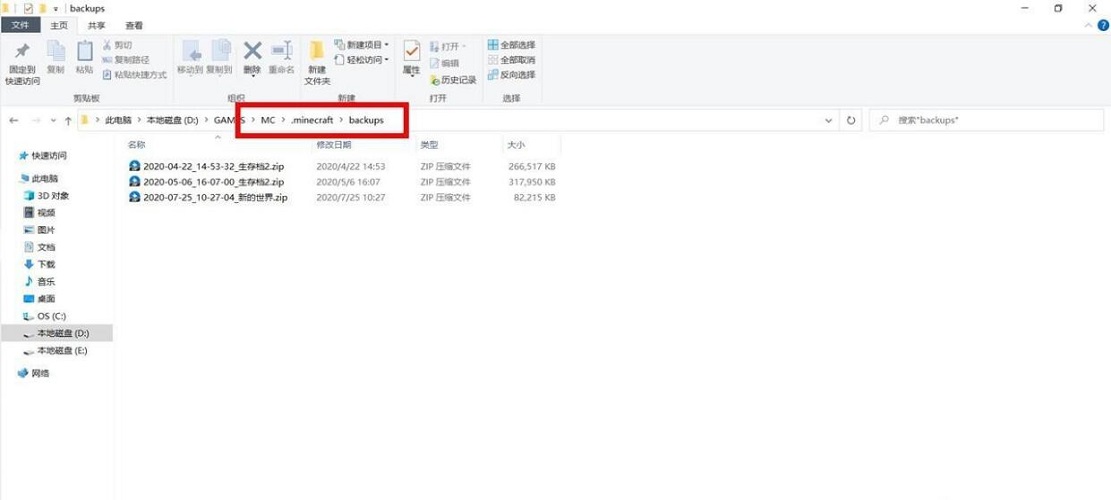Collapse the ribbon with the chevron
Screen dimensions: 1111x500
(x=1090, y=25)
